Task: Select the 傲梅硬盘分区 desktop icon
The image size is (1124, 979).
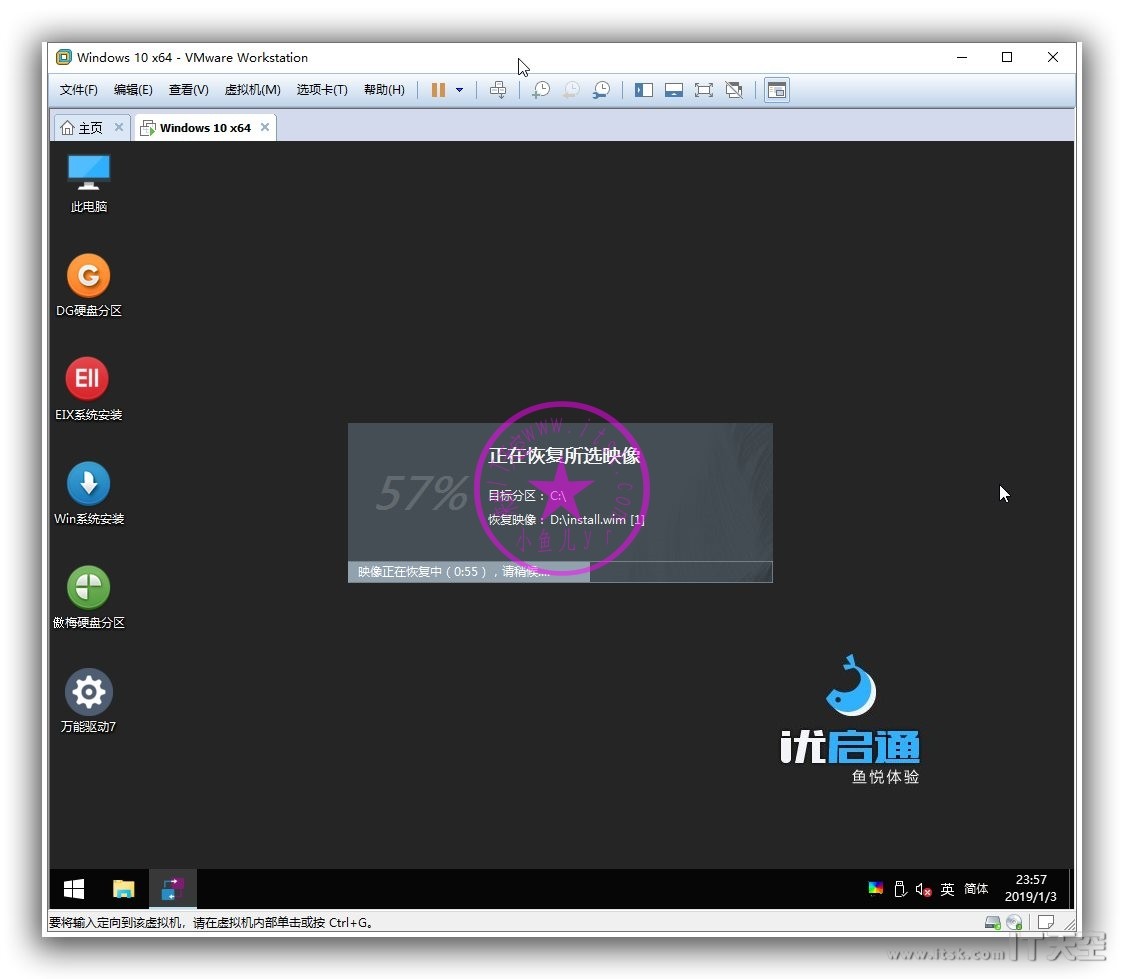Action: pos(89,597)
